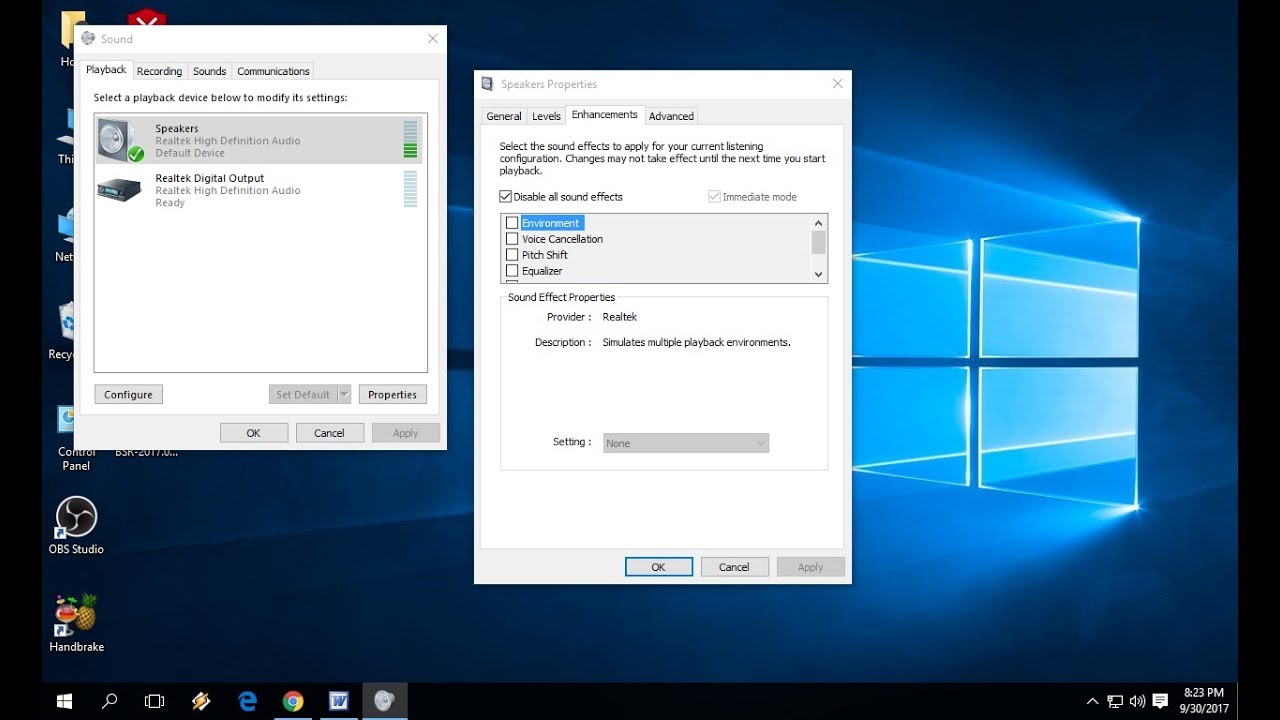The width and height of the screenshot is (1280, 720).
Task: Switch to the Sounds tab
Action: pyautogui.click(x=209, y=71)
